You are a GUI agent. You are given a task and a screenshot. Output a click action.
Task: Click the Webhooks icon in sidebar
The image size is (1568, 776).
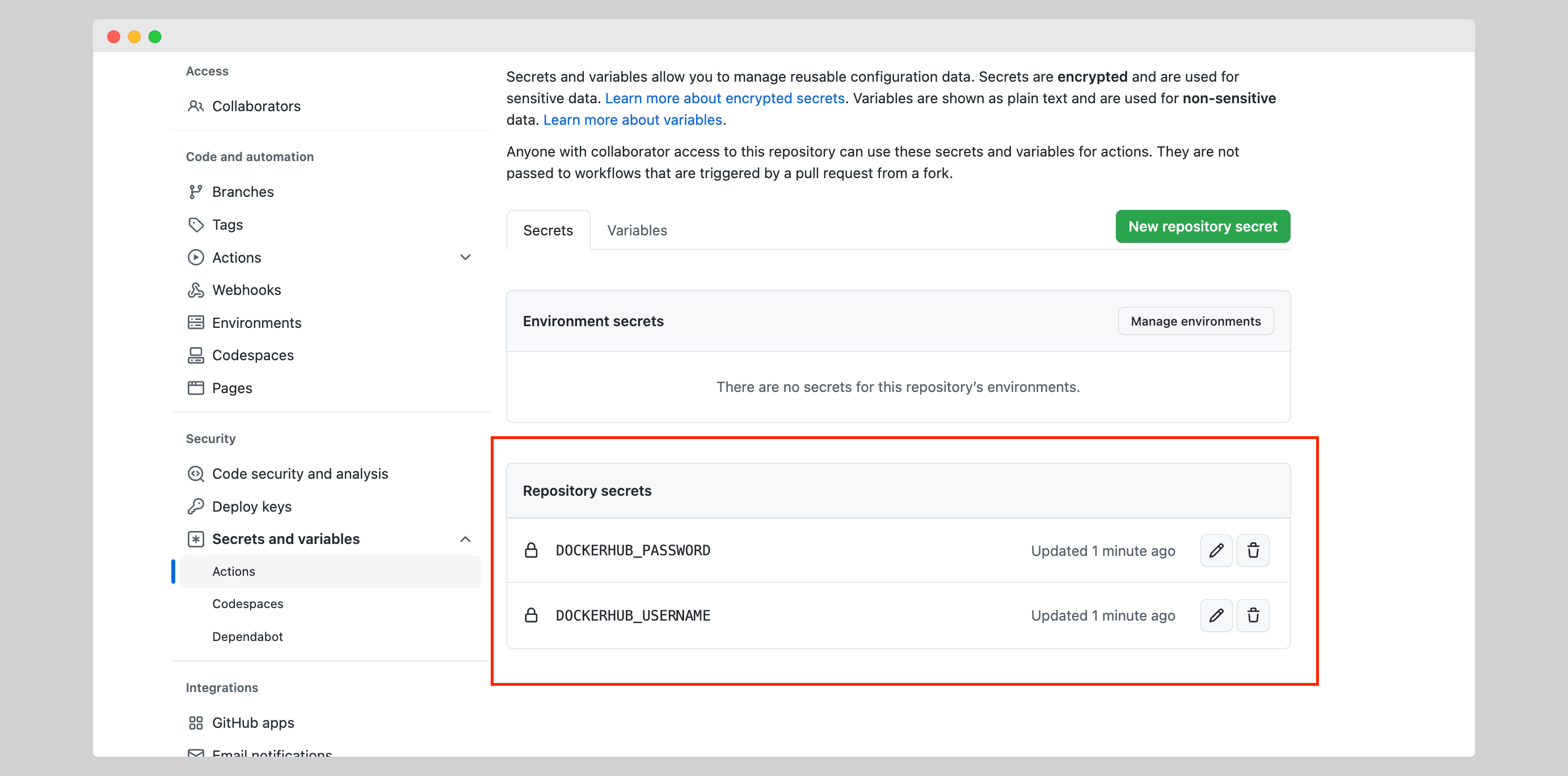pos(195,290)
